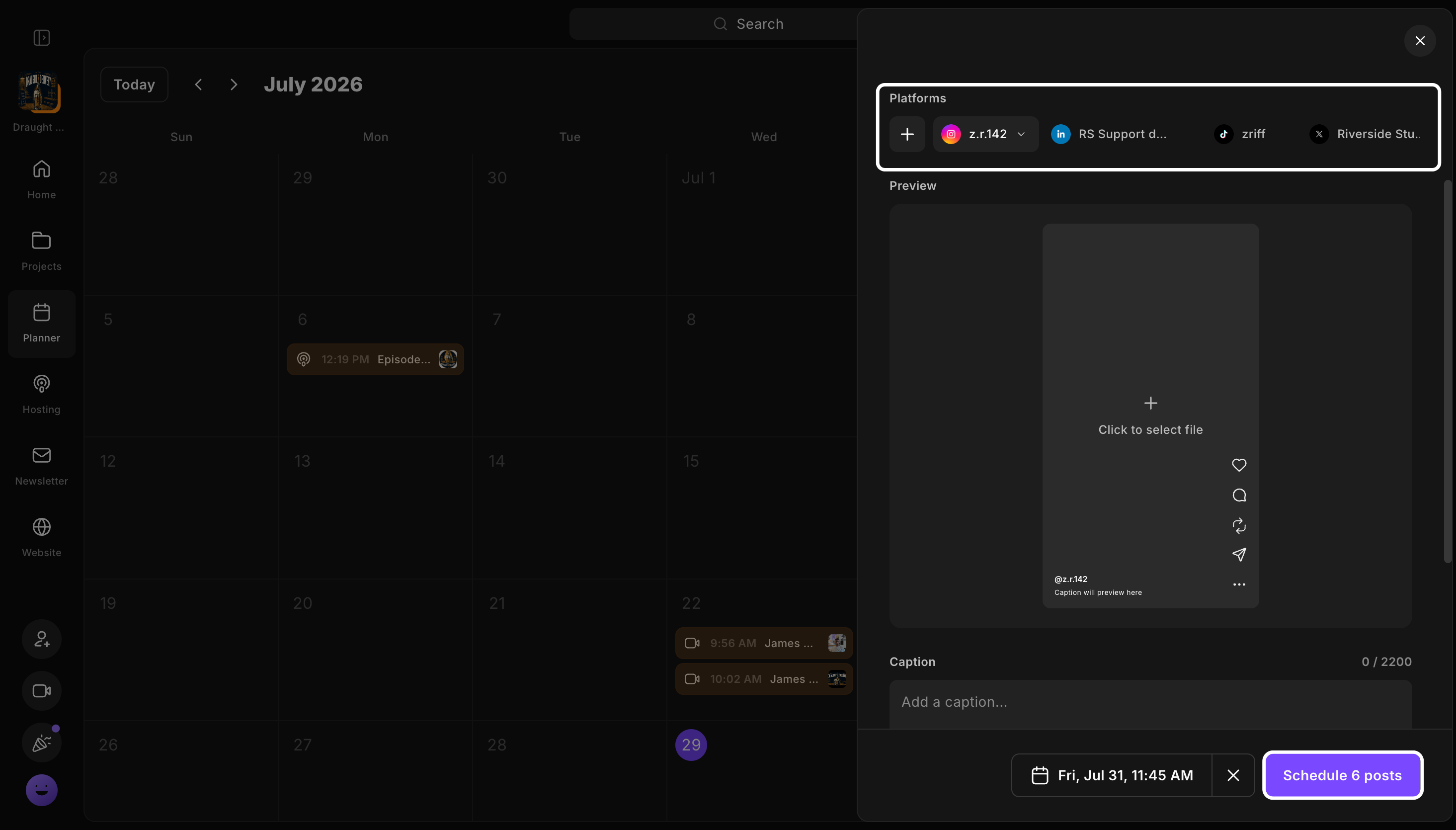Click the invite people icon

coord(42,639)
